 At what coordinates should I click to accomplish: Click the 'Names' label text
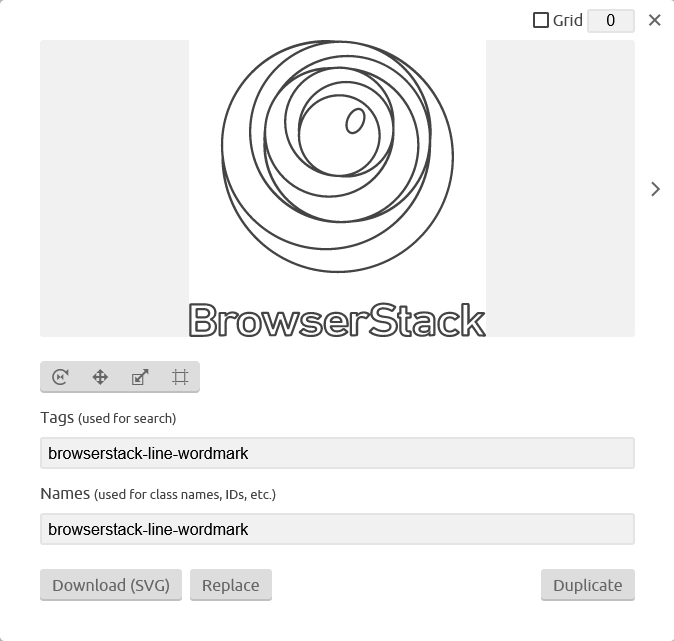click(x=65, y=494)
